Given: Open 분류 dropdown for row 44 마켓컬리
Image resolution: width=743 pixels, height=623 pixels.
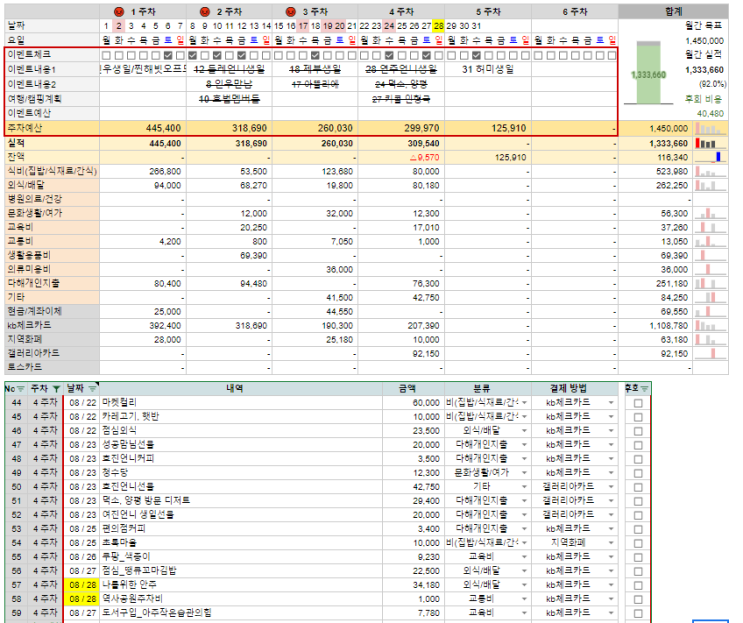Looking at the screenshot, I should pyautogui.click(x=524, y=403).
